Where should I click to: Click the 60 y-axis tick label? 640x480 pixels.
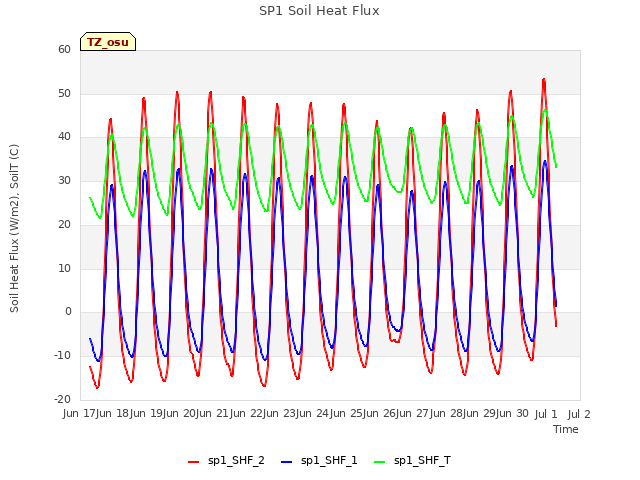point(64,49)
